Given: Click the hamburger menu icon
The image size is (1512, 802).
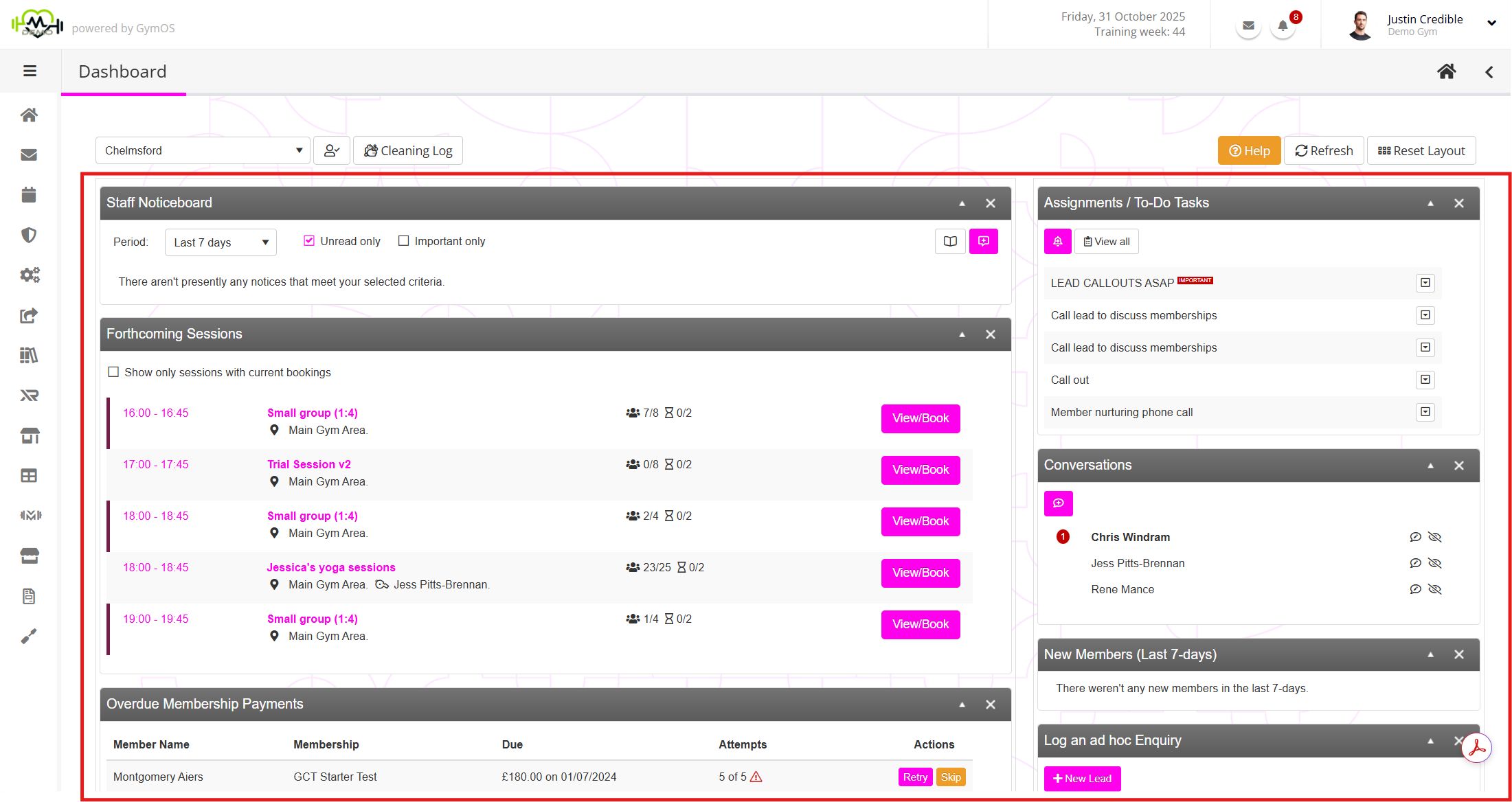Looking at the screenshot, I should click(30, 71).
